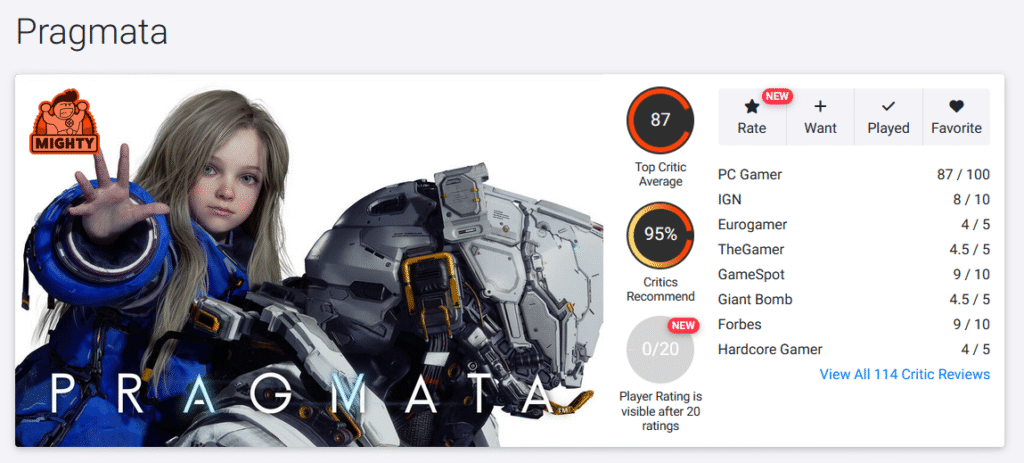Image resolution: width=1024 pixels, height=463 pixels.
Task: Open the 87 Top Critic Average circle
Action: (660, 120)
